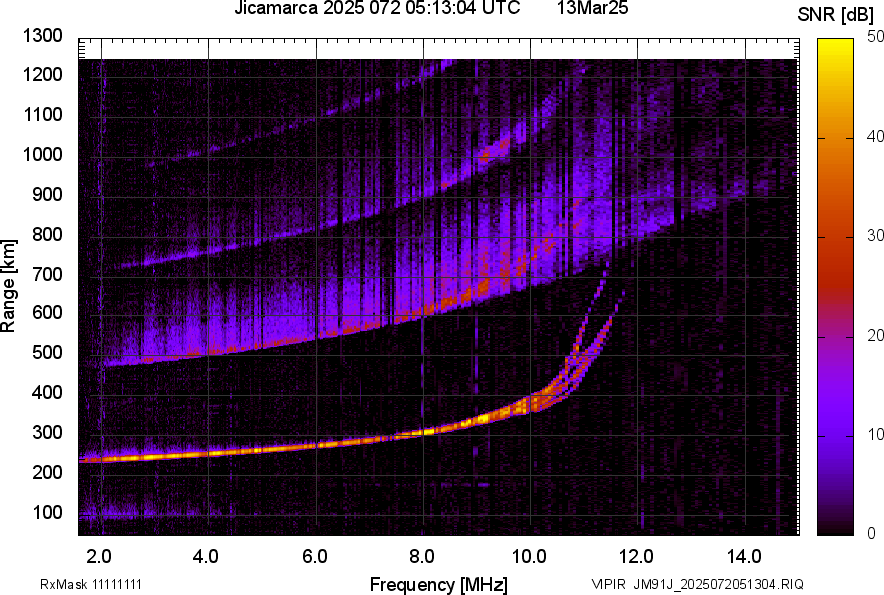Click colorbar tick value 30
Image resolution: width=884 pixels, height=595 pixels.
876,235
